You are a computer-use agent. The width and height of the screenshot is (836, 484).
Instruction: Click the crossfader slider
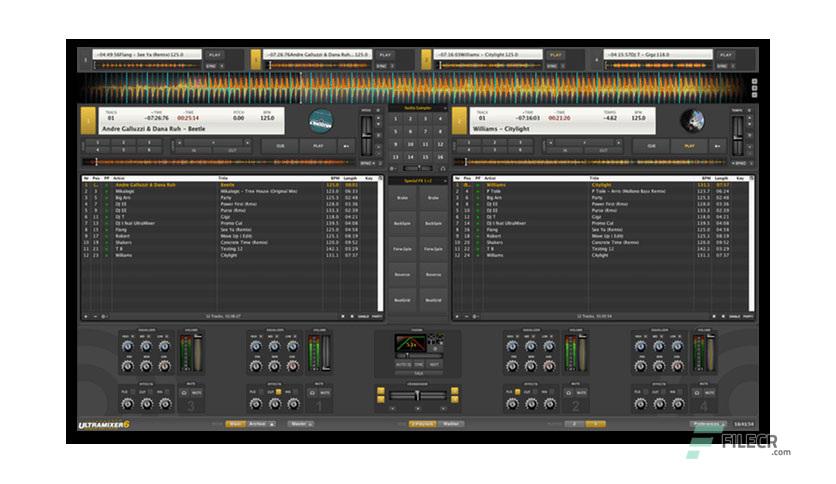tap(417, 396)
